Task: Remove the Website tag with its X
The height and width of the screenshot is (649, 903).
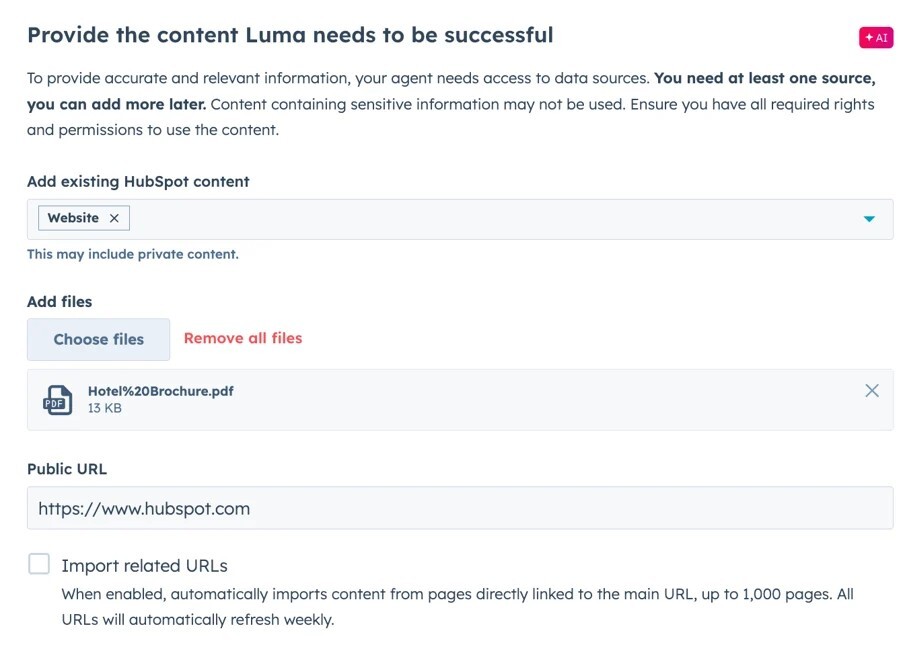Action: click(114, 218)
